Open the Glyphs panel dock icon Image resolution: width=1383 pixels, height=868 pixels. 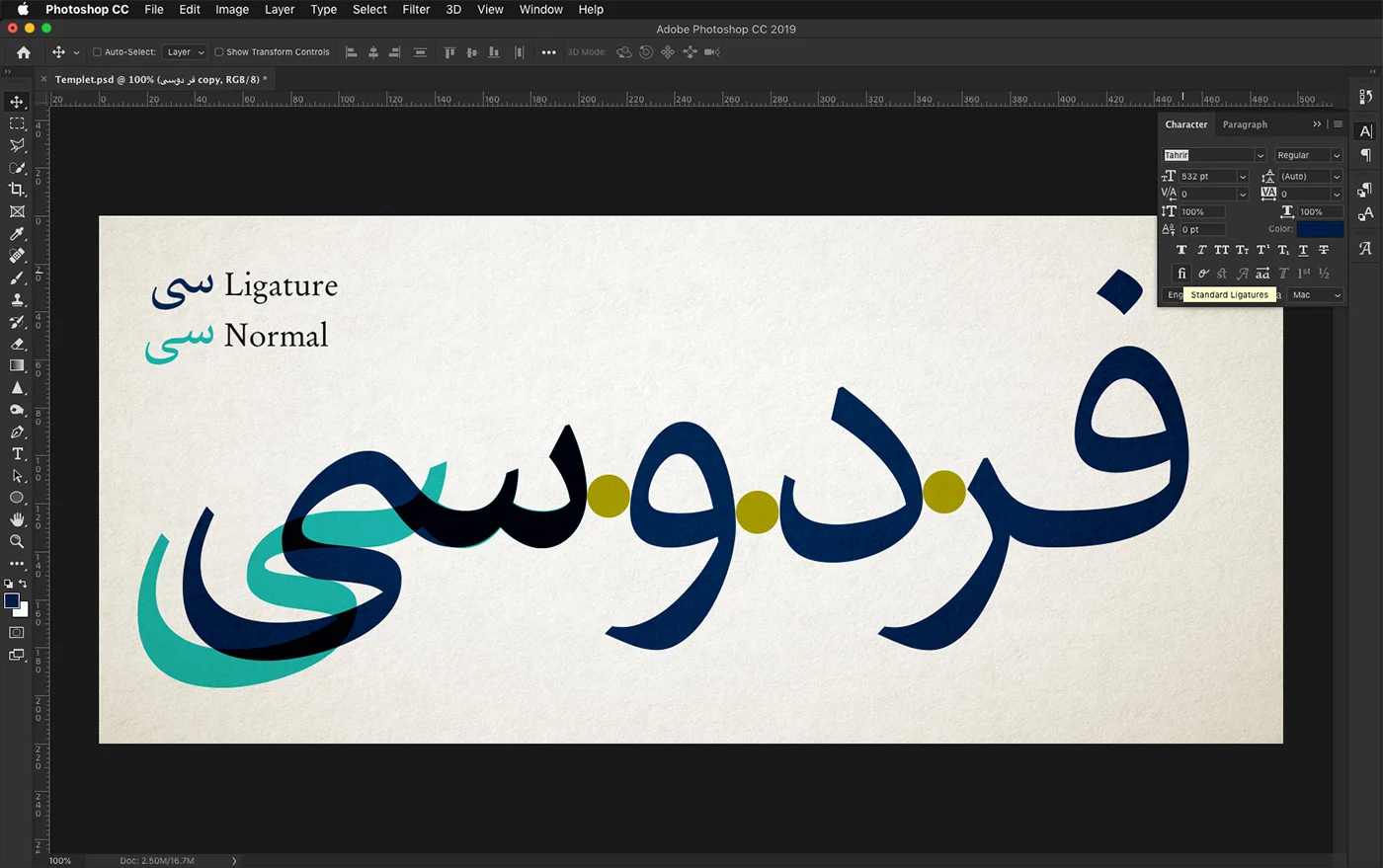tap(1365, 248)
